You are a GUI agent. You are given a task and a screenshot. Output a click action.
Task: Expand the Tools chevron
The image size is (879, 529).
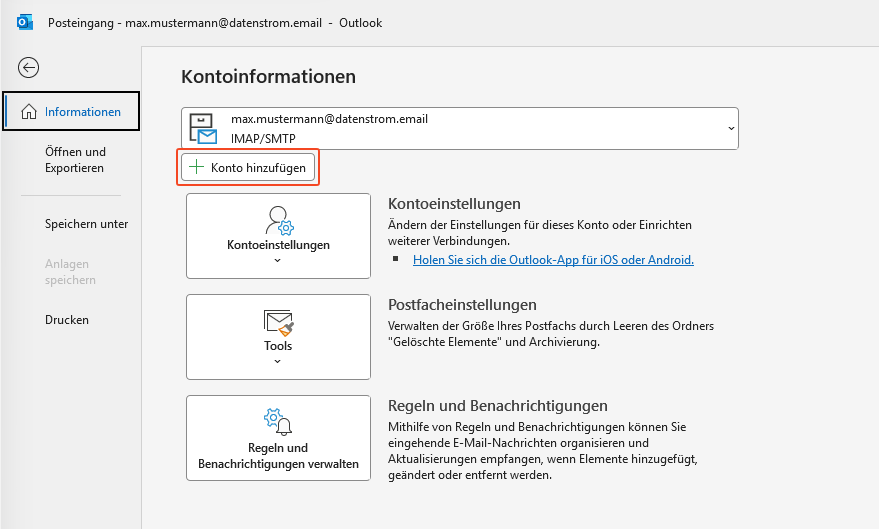277,361
